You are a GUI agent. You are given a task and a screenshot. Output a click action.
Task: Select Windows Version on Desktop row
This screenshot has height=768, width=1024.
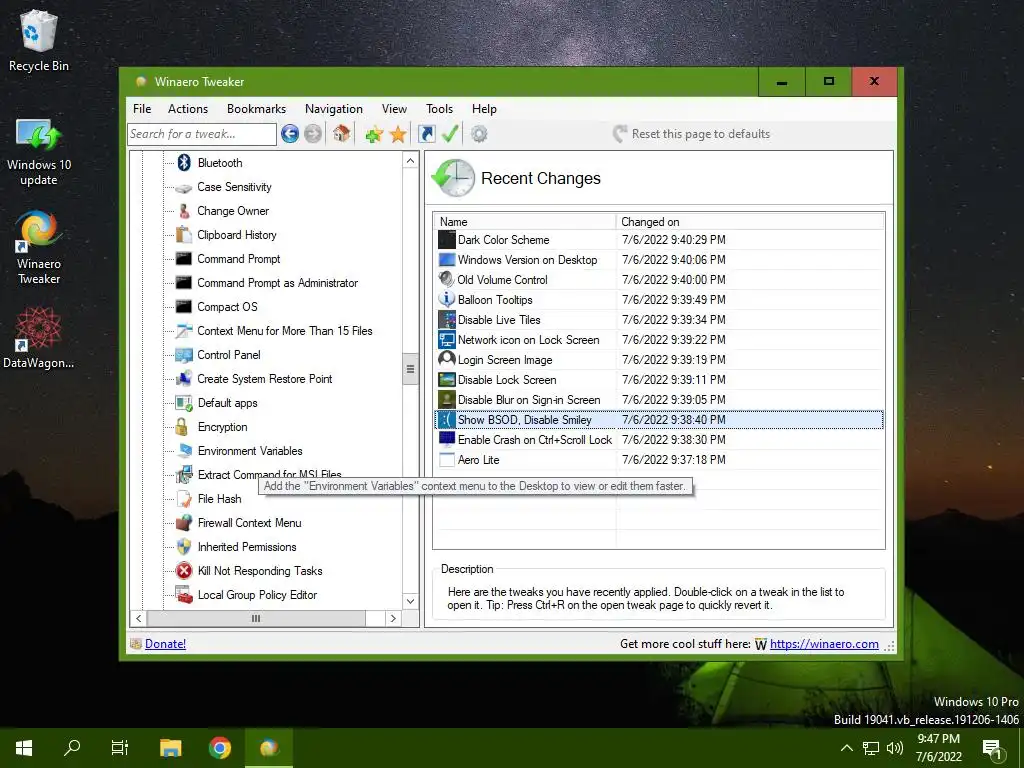pyautogui.click(x=659, y=260)
